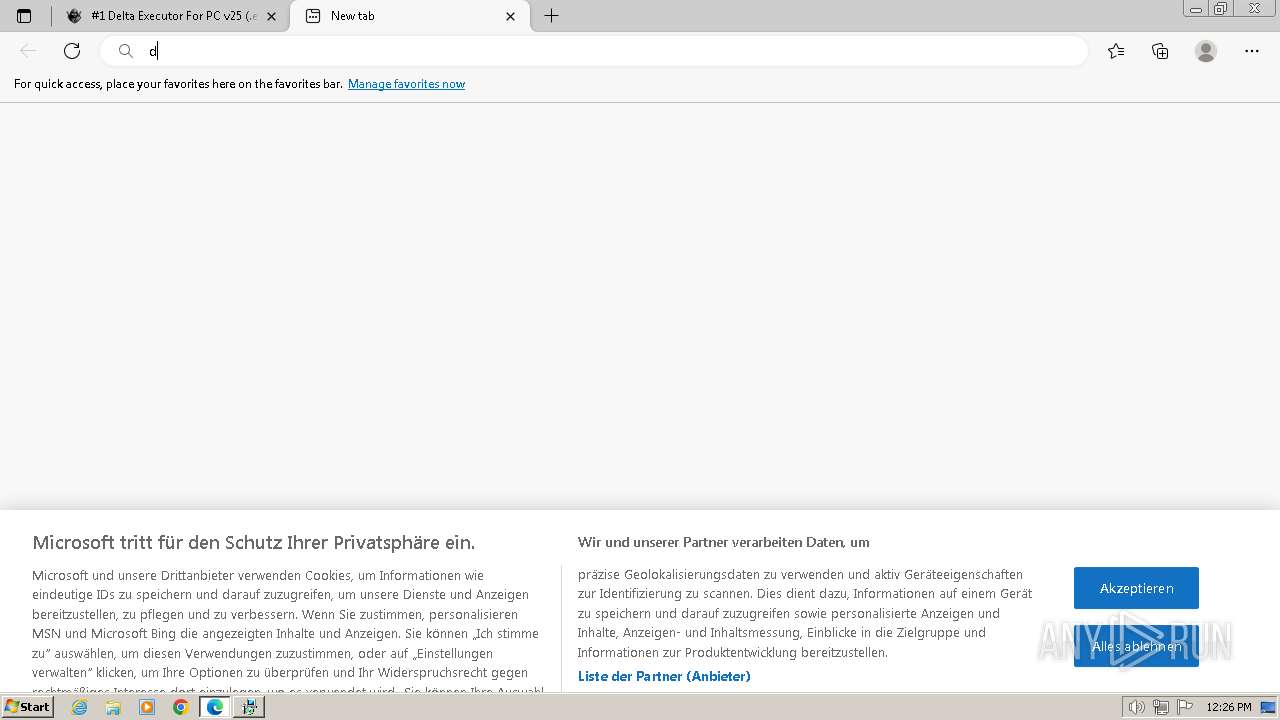Image resolution: width=1280 pixels, height=720 pixels.
Task: Select the New tab tab
Action: click(410, 16)
